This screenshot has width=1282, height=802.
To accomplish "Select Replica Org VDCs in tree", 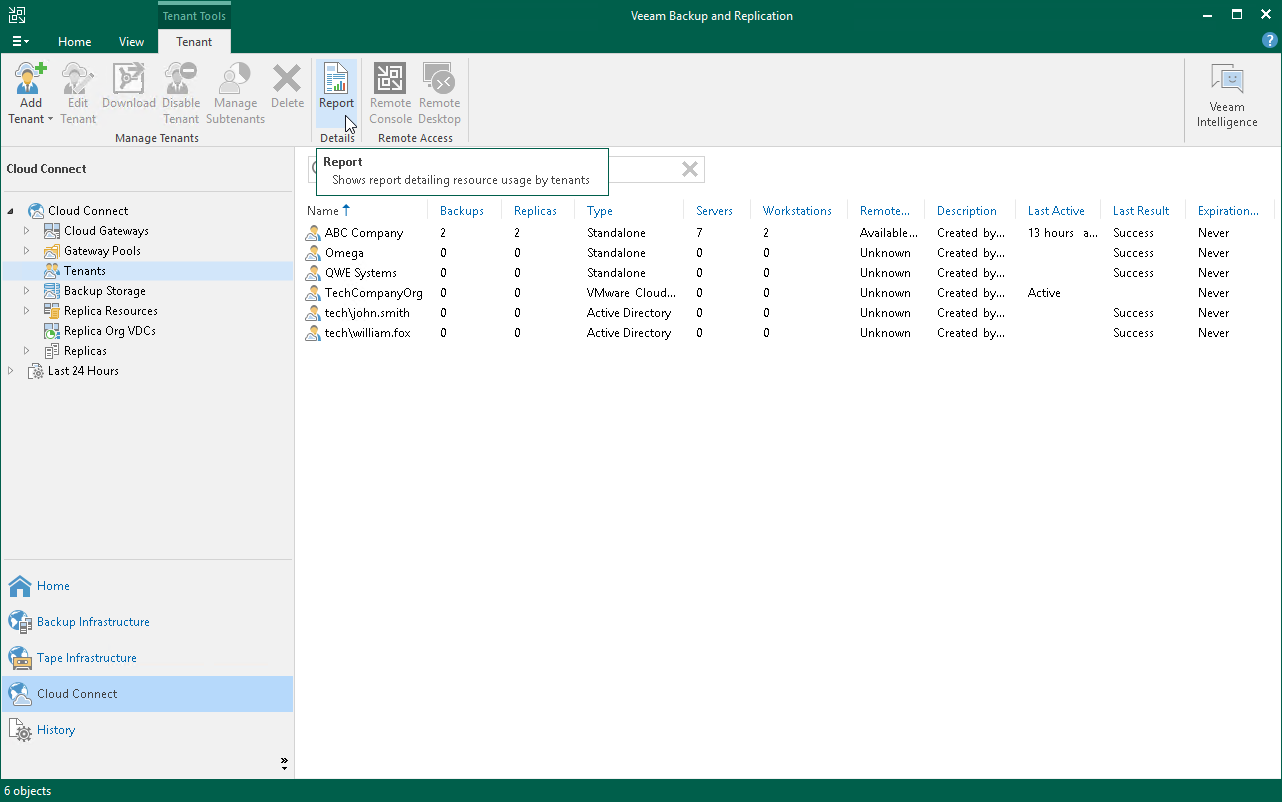I will tap(109, 331).
